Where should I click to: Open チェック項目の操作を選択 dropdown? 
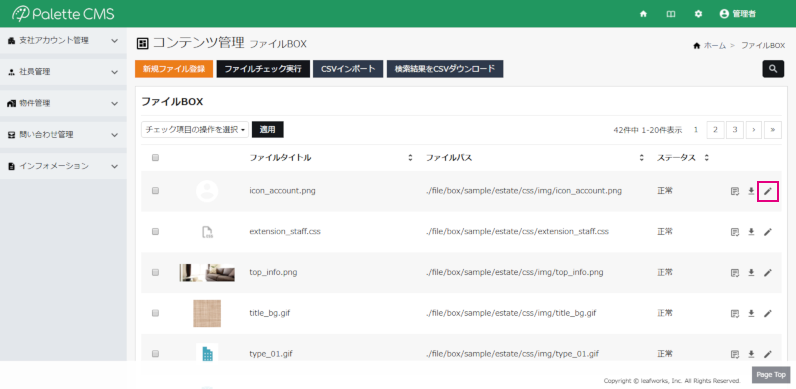pyautogui.click(x=195, y=129)
